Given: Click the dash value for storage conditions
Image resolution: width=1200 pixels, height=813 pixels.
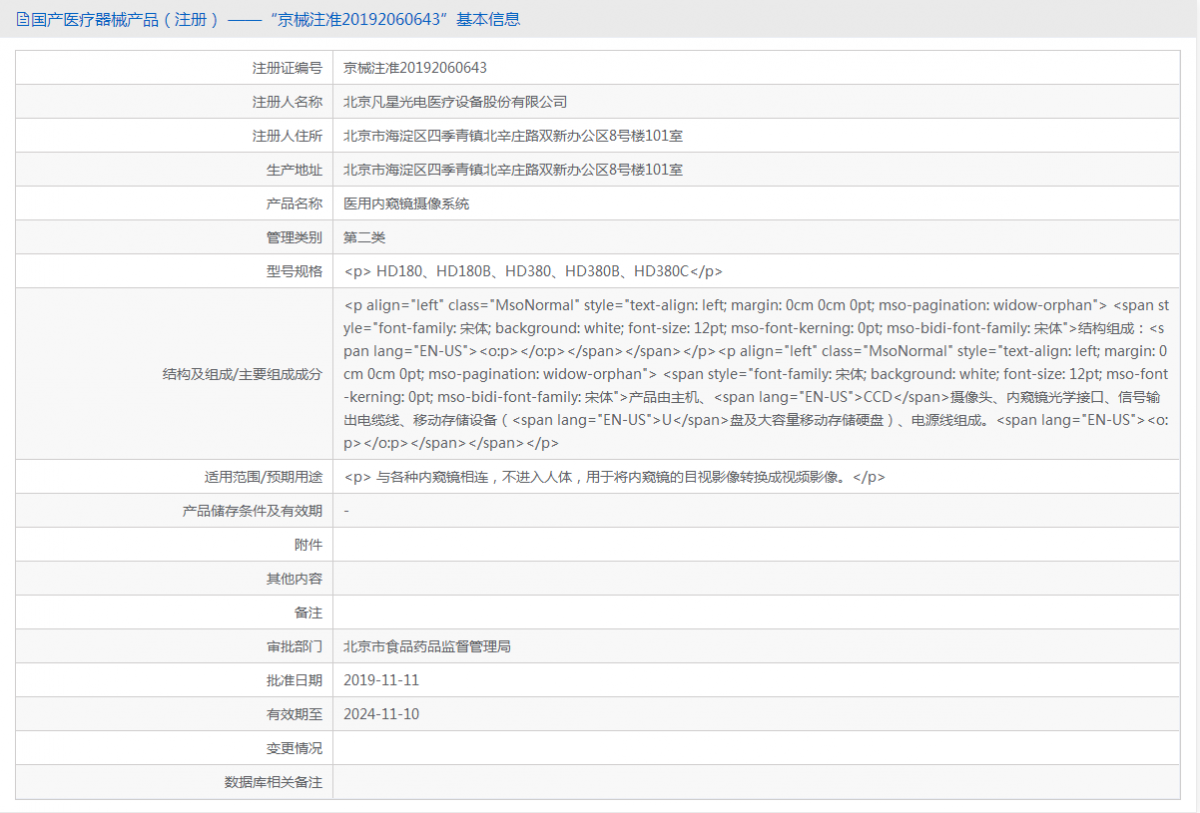Looking at the screenshot, I should point(346,511).
